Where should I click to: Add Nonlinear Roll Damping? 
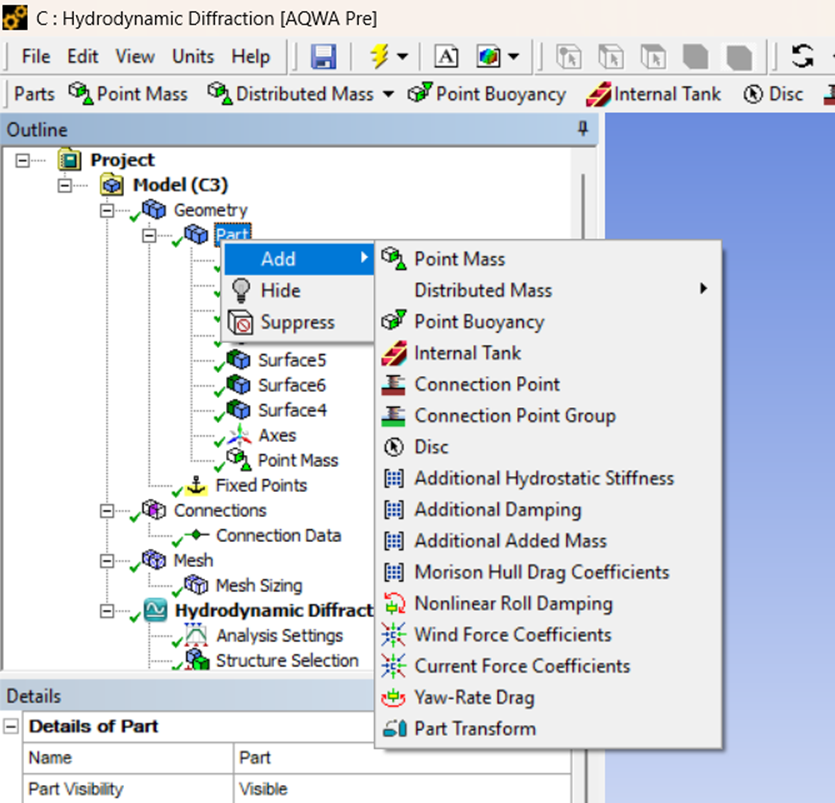click(x=549, y=604)
